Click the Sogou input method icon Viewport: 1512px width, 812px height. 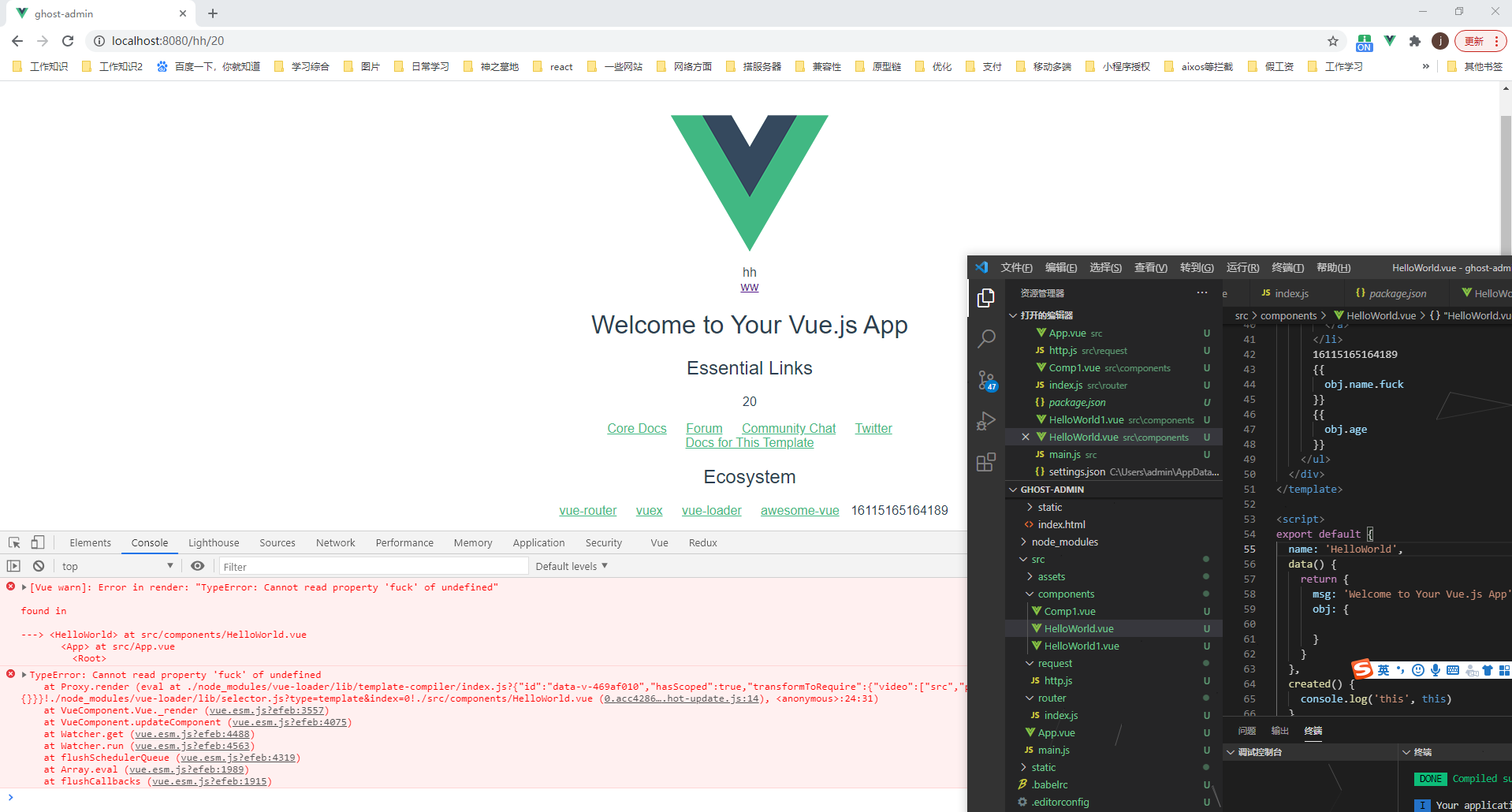point(1361,669)
